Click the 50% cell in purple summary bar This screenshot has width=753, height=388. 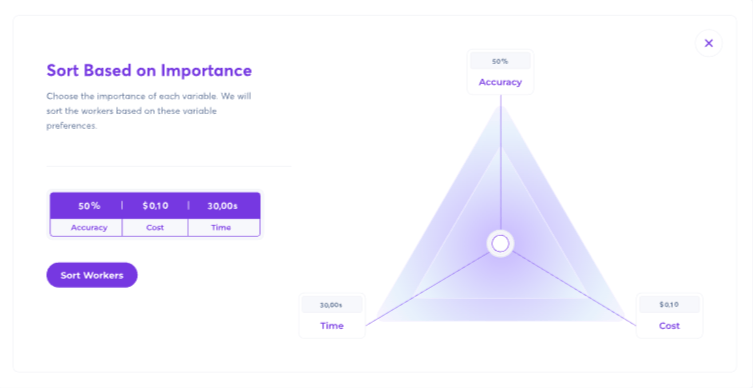[x=89, y=206]
